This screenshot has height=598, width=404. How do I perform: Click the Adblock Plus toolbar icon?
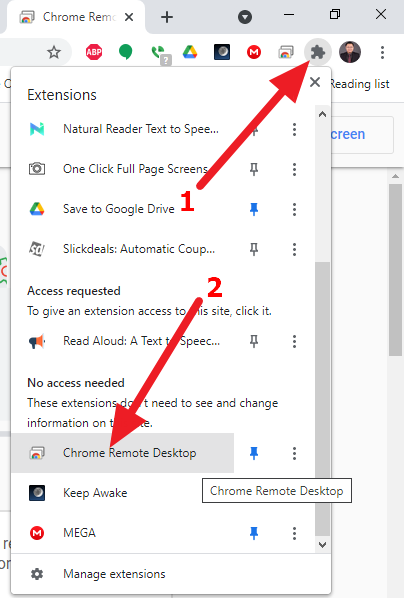click(x=94, y=52)
